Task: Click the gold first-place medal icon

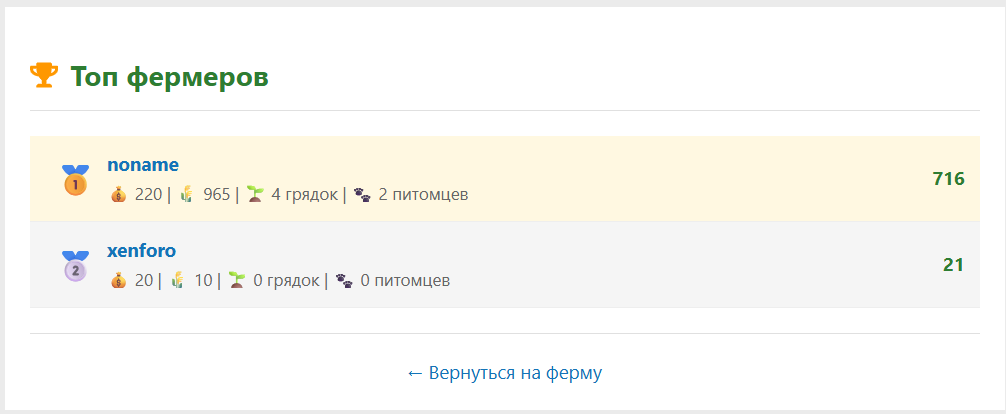Action: (75, 180)
